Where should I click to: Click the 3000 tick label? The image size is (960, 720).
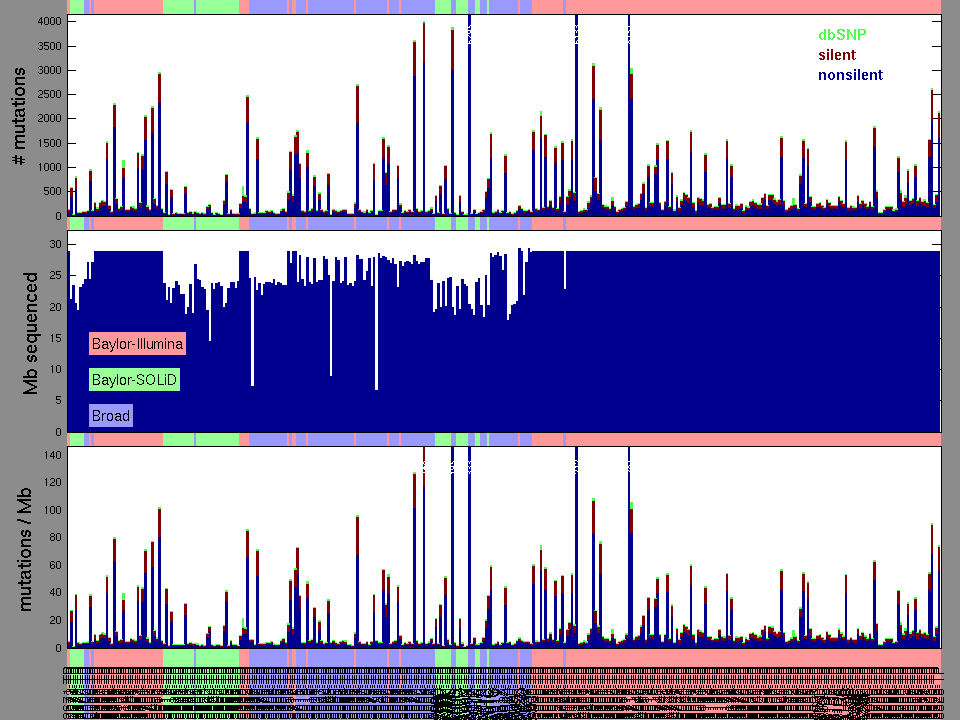pyautogui.click(x=47, y=71)
